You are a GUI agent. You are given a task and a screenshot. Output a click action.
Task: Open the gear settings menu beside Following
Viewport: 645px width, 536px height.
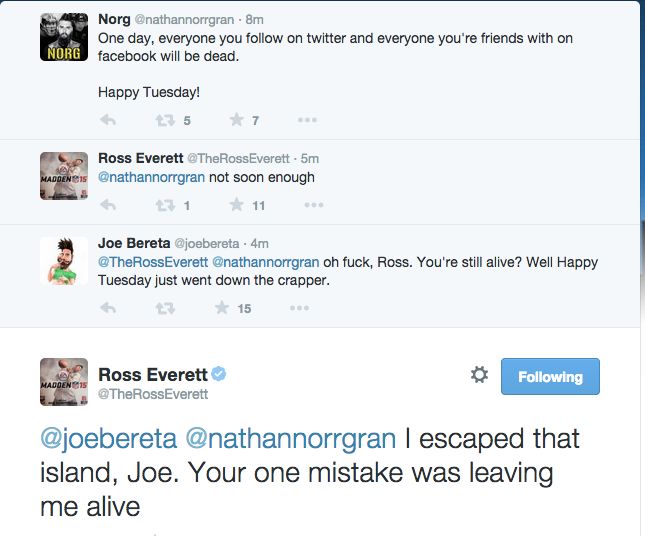click(x=479, y=375)
